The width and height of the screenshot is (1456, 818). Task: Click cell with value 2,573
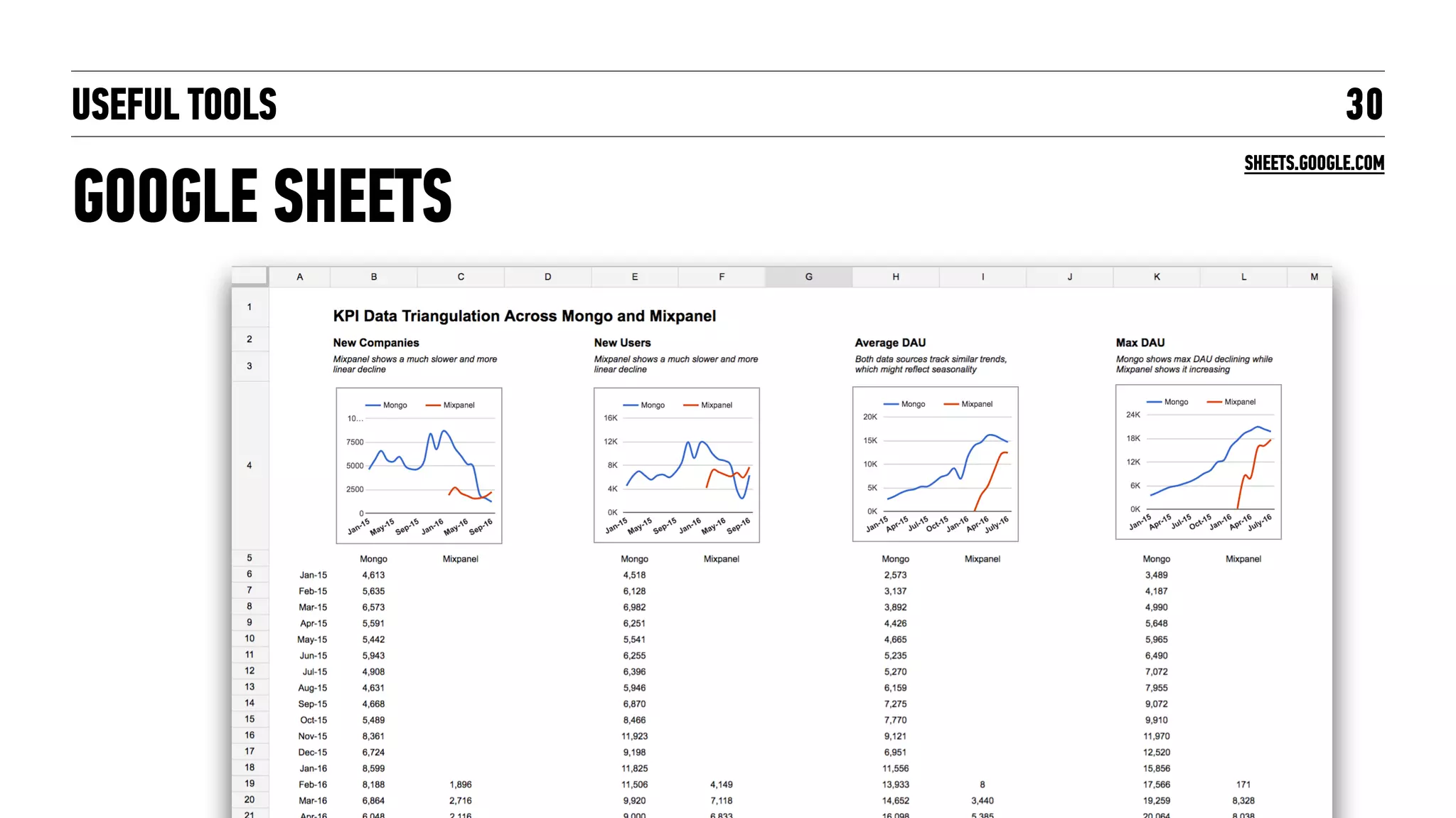tap(896, 575)
